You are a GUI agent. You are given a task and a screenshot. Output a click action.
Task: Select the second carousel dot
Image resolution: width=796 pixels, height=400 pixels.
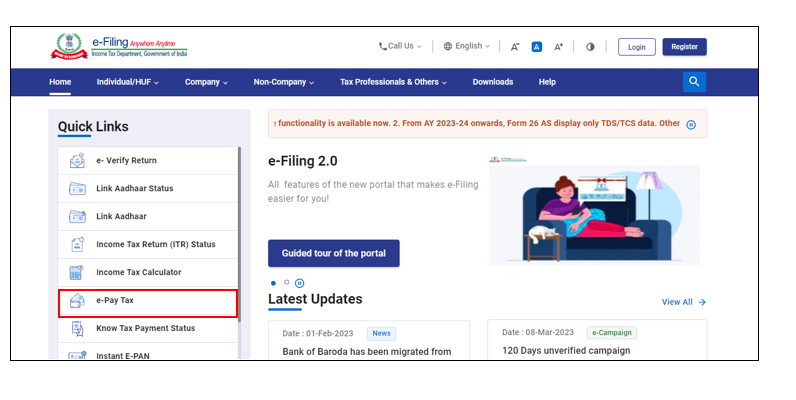click(x=286, y=283)
